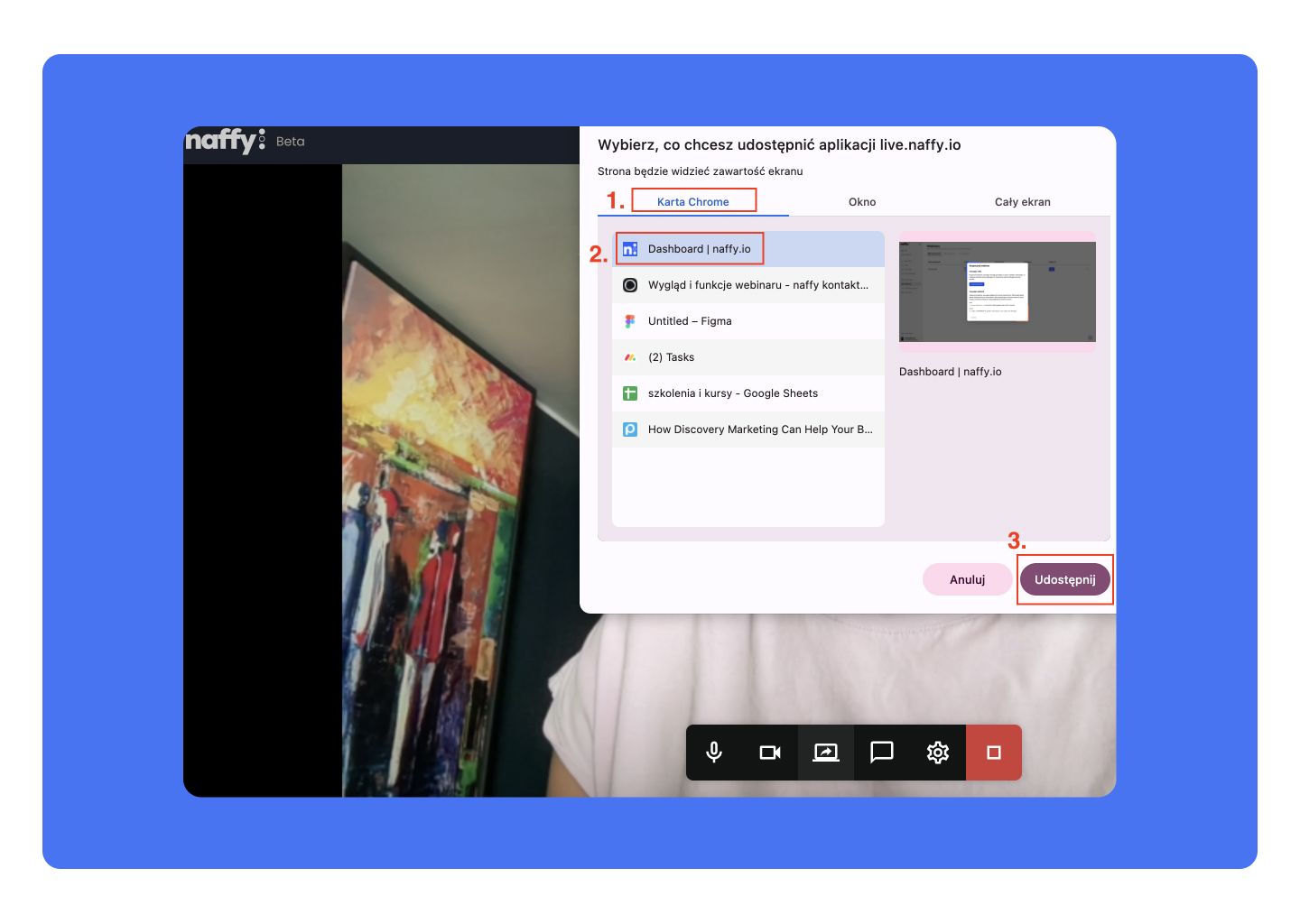Select Dashboard | naffy.io tab row
Screen dimensions: 1300x924
[748, 249]
